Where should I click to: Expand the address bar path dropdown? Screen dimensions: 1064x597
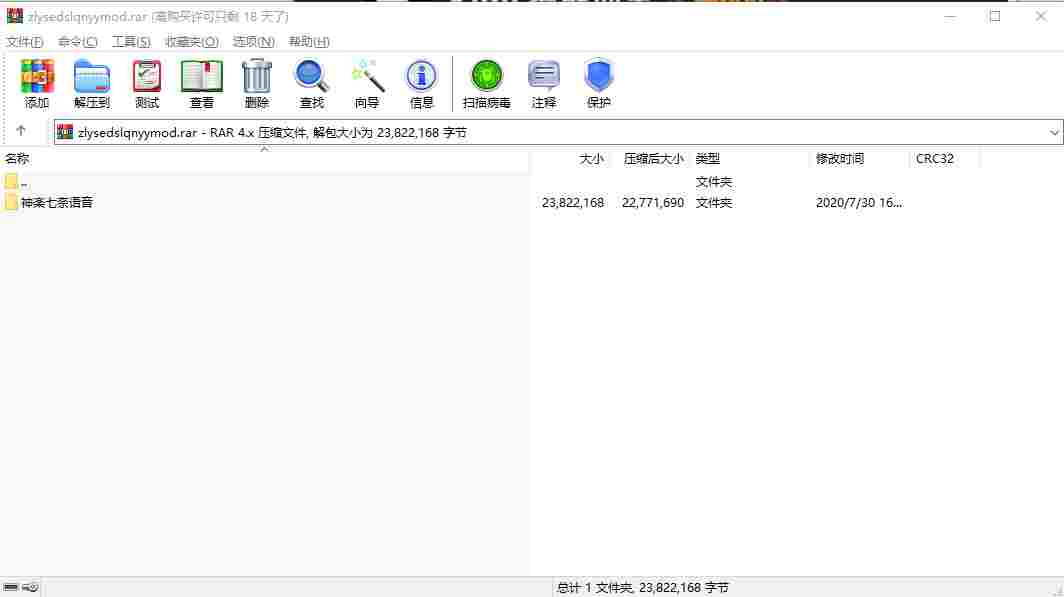tap(1054, 132)
